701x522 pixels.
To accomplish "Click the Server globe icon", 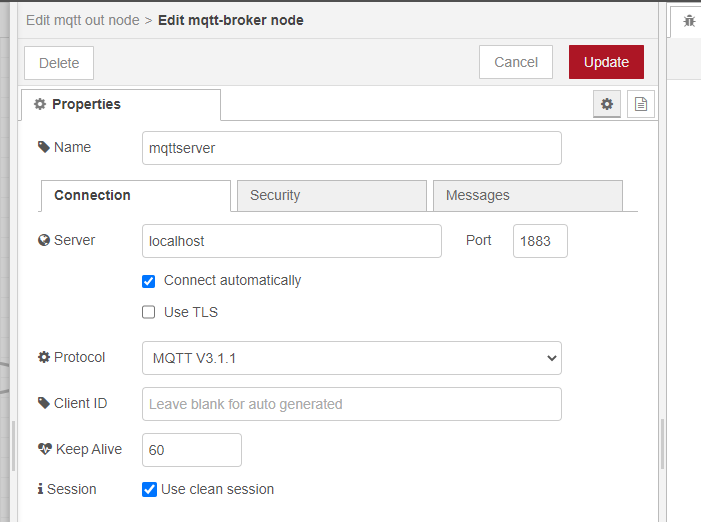I will pyautogui.click(x=44, y=241).
